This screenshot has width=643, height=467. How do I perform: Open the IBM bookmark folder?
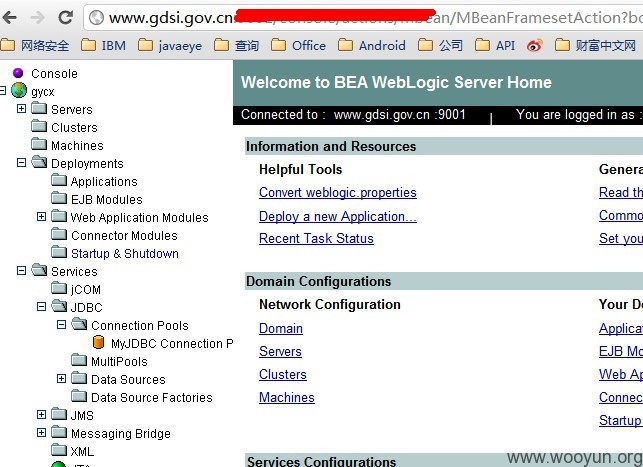point(103,46)
